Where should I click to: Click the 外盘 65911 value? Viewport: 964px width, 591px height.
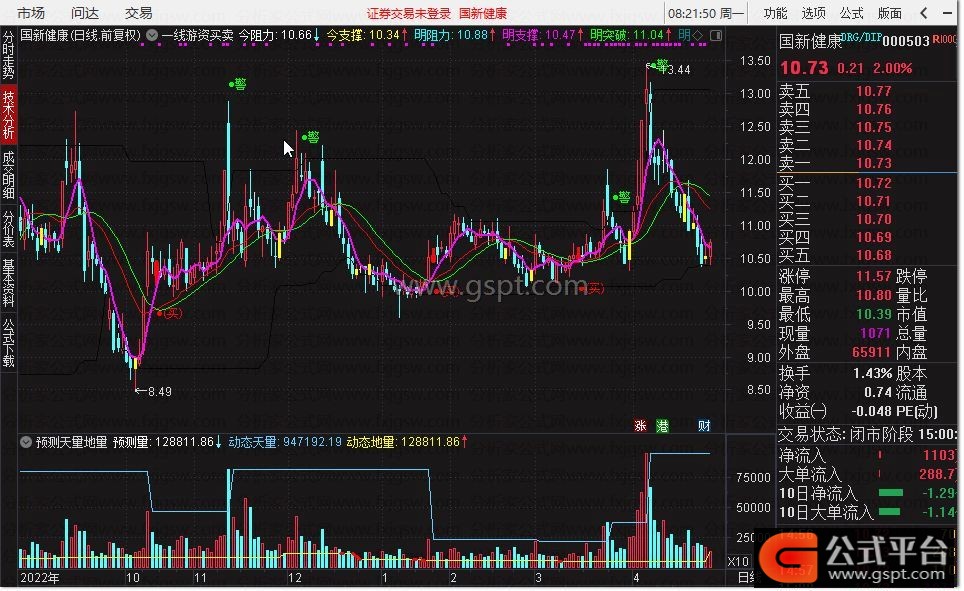(871, 352)
